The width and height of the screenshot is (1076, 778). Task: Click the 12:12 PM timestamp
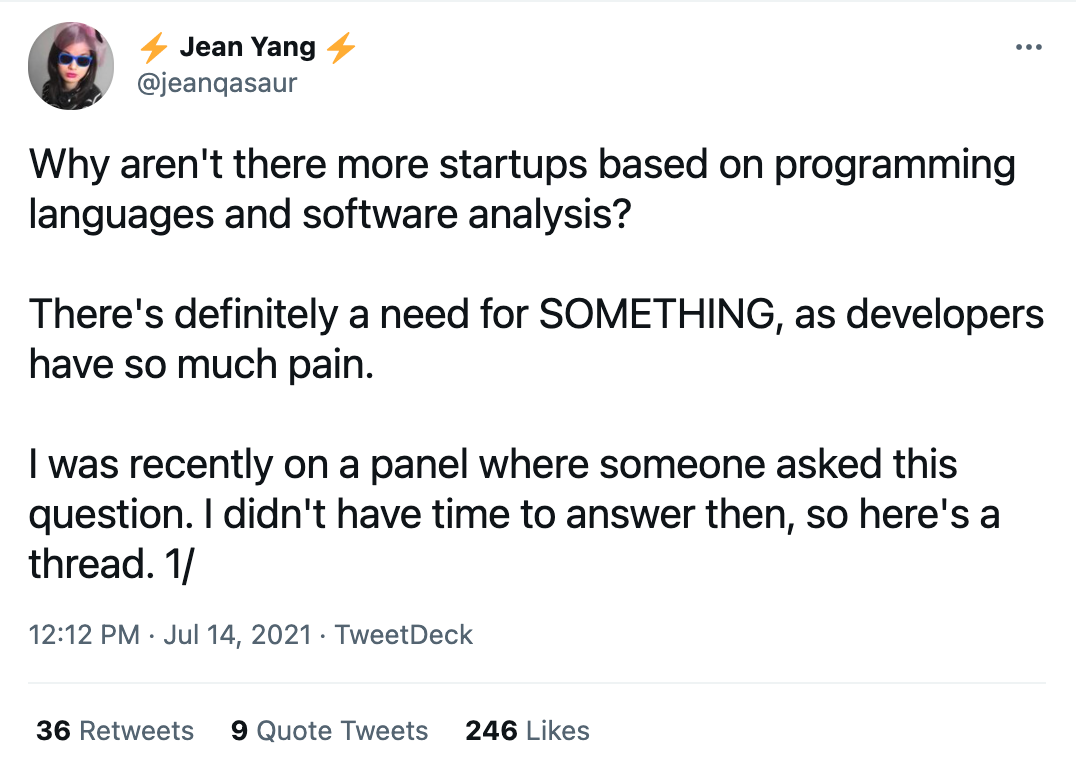85,634
